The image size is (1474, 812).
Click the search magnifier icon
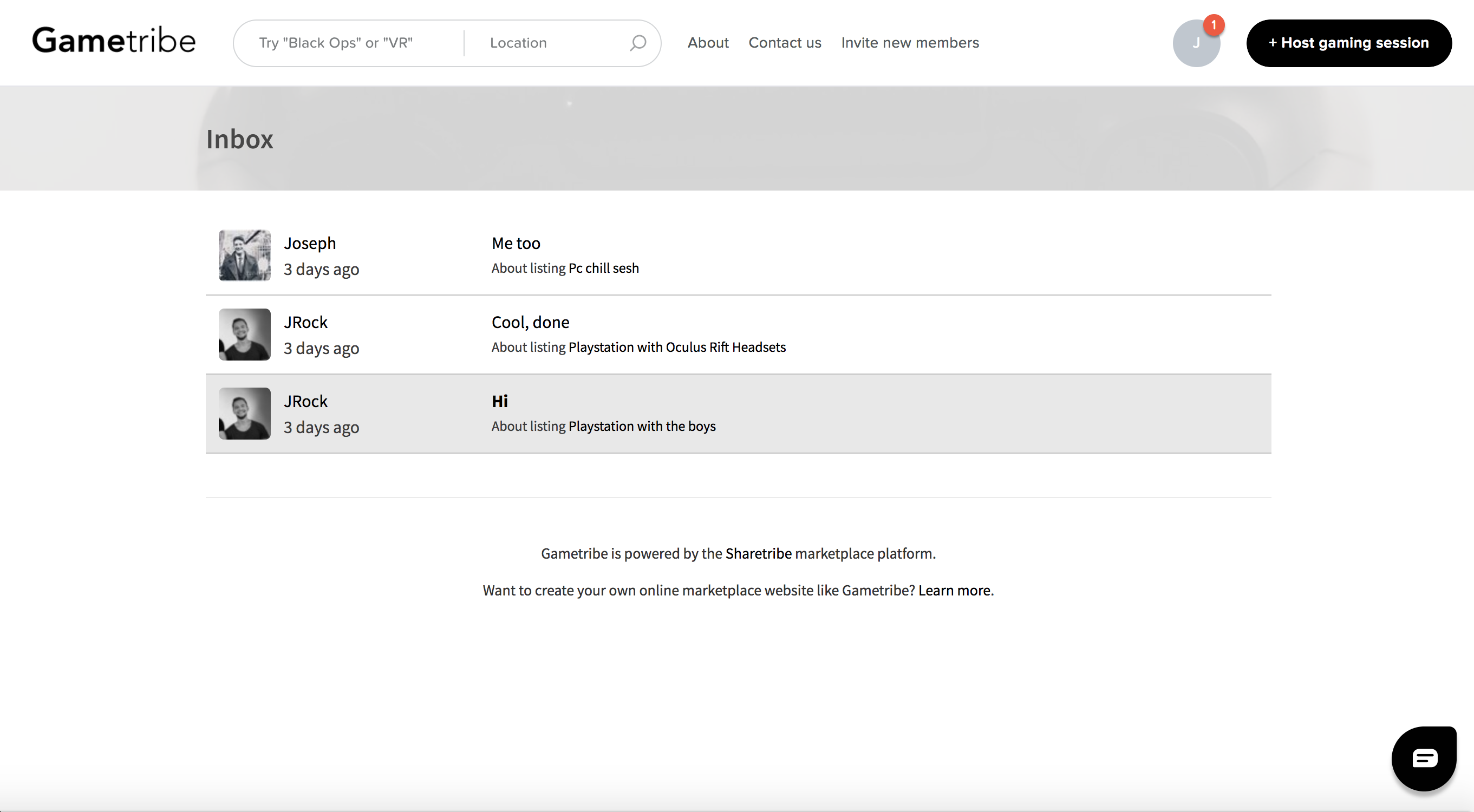click(x=637, y=43)
